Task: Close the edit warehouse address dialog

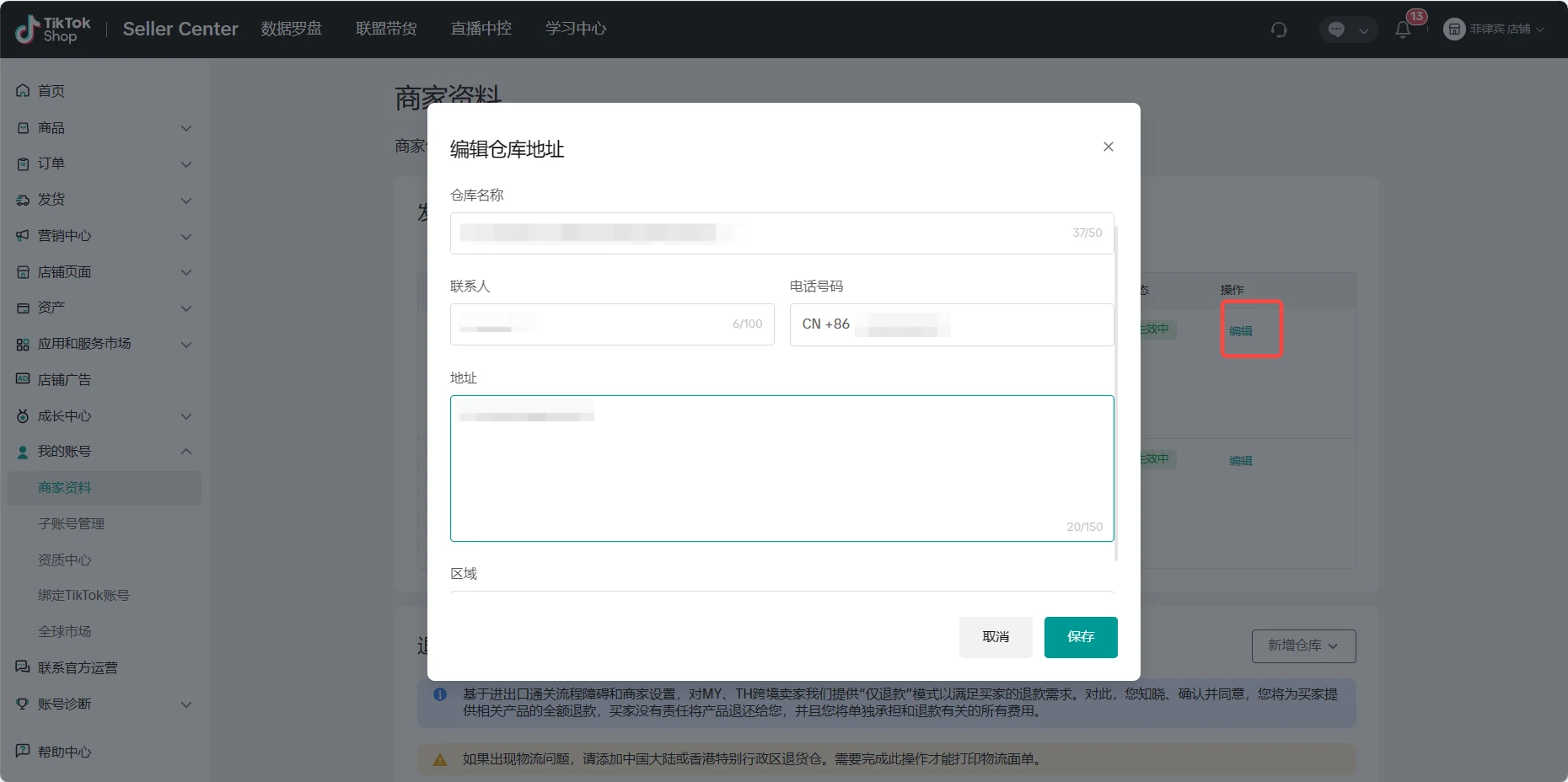Action: pyautogui.click(x=1109, y=147)
